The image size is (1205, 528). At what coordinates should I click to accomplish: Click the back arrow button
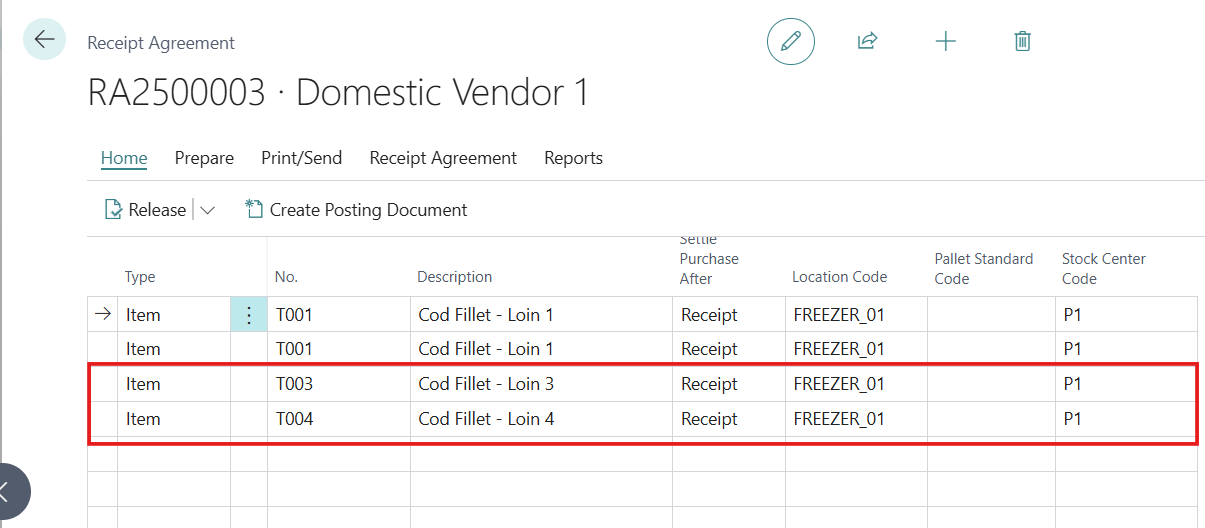tap(44, 40)
